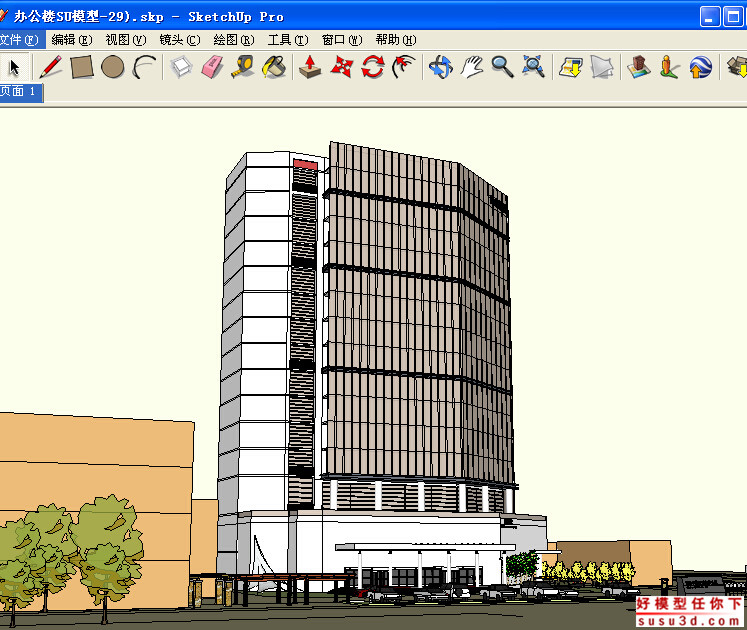Pick the Paint Bucket tool
Screen dimensions: 747x630
[x=274, y=67]
